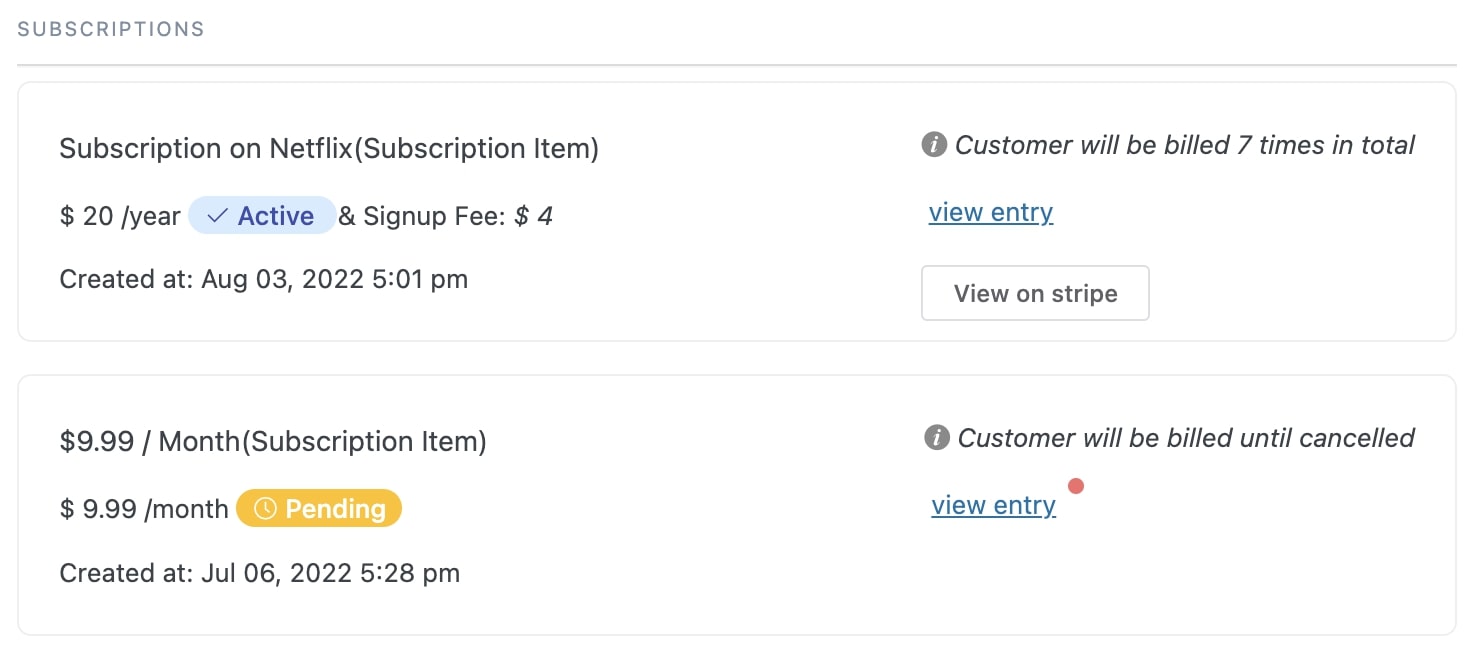Open view entry for $9.99 monthly subscription

(994, 506)
